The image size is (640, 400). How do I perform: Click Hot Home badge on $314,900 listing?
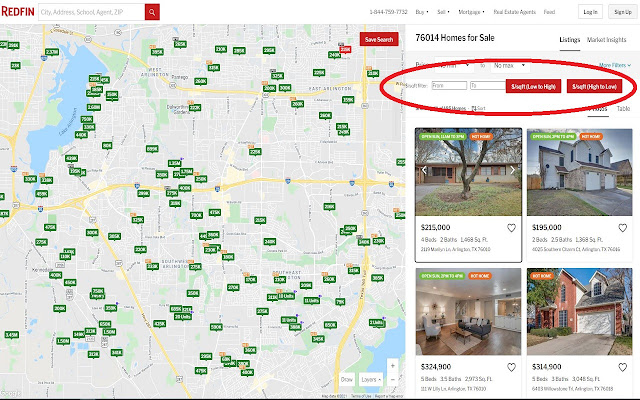pyautogui.click(x=542, y=276)
